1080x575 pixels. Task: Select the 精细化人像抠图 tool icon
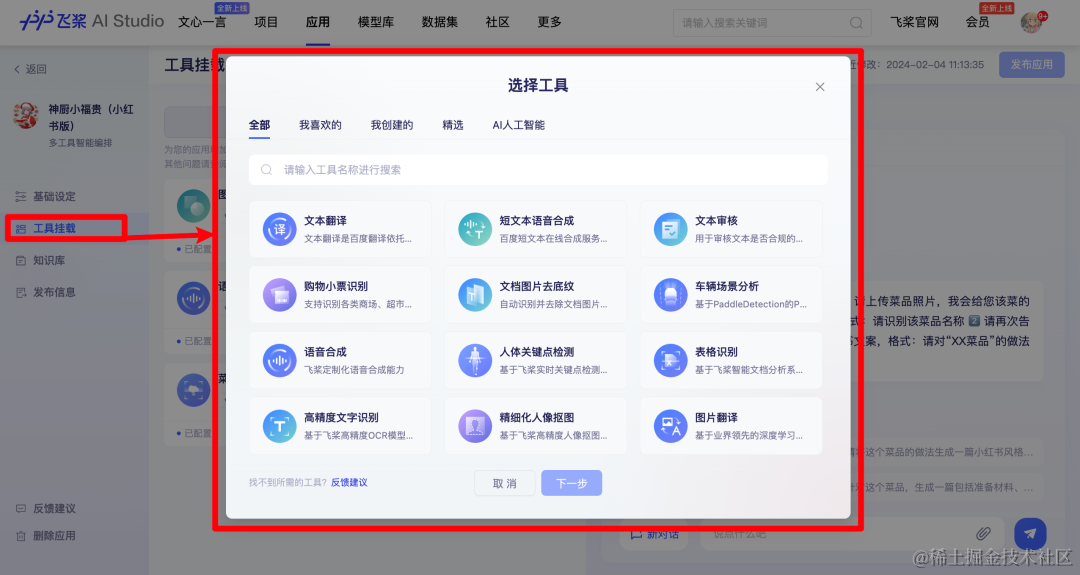475,426
